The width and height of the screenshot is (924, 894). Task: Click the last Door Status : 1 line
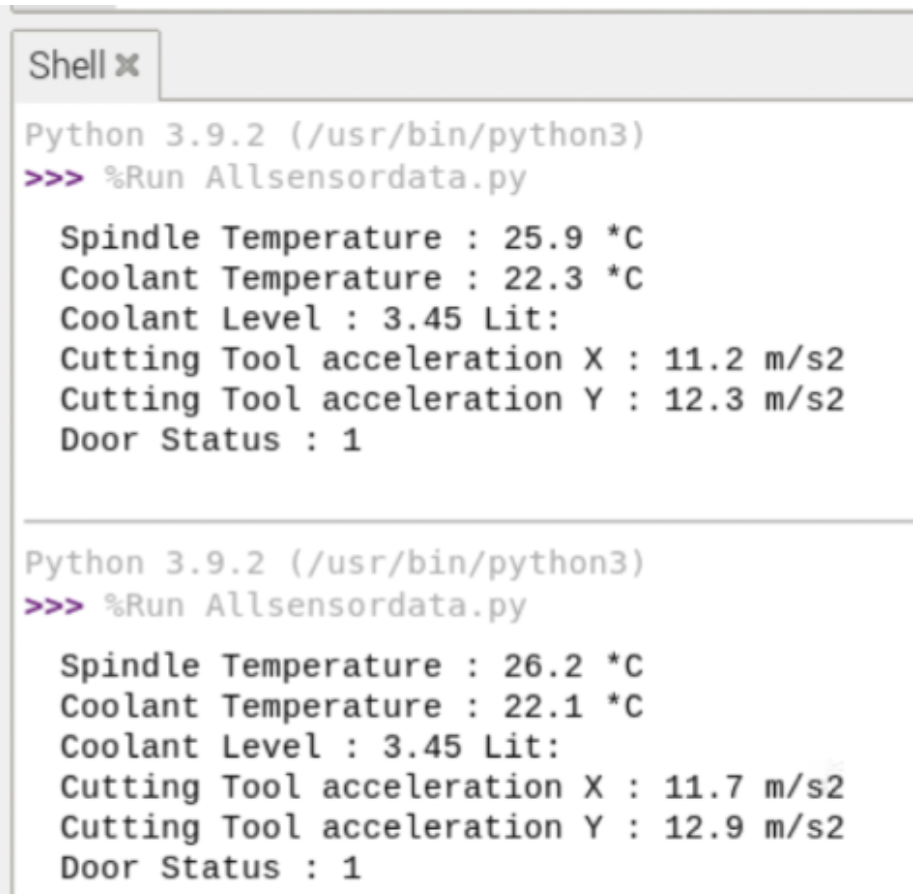(210, 868)
